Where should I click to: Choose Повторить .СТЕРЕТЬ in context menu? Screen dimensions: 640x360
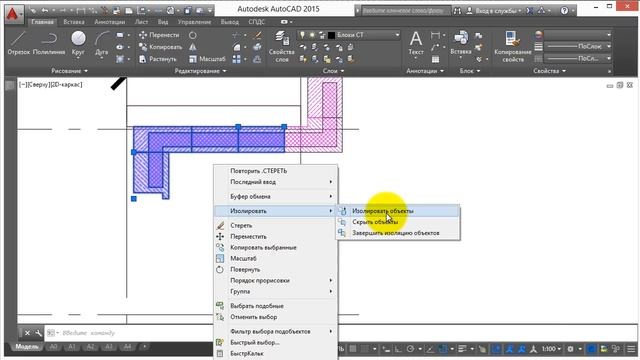[276, 171]
